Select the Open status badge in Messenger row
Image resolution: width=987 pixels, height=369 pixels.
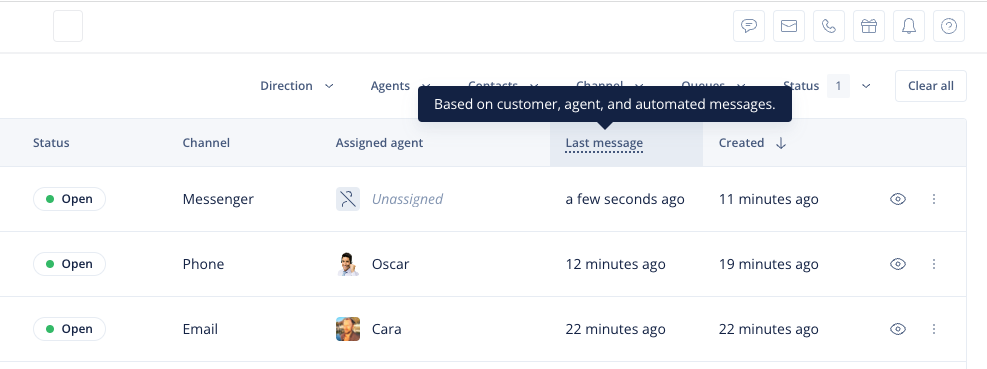pyautogui.click(x=69, y=199)
